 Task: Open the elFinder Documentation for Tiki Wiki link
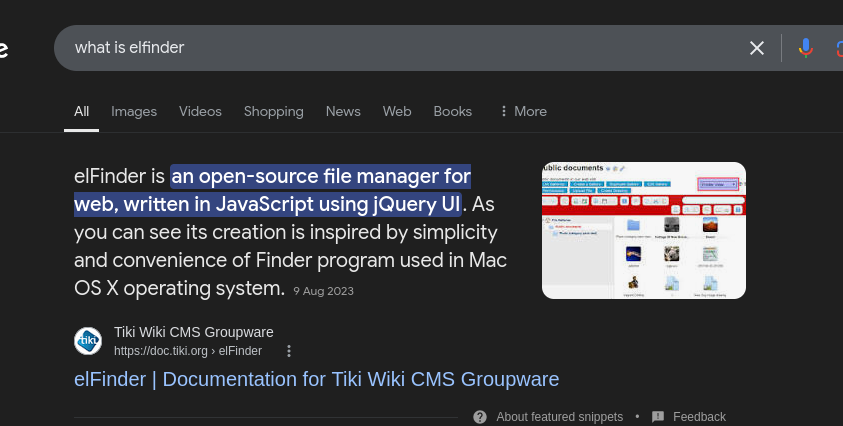pyautogui.click(x=317, y=379)
